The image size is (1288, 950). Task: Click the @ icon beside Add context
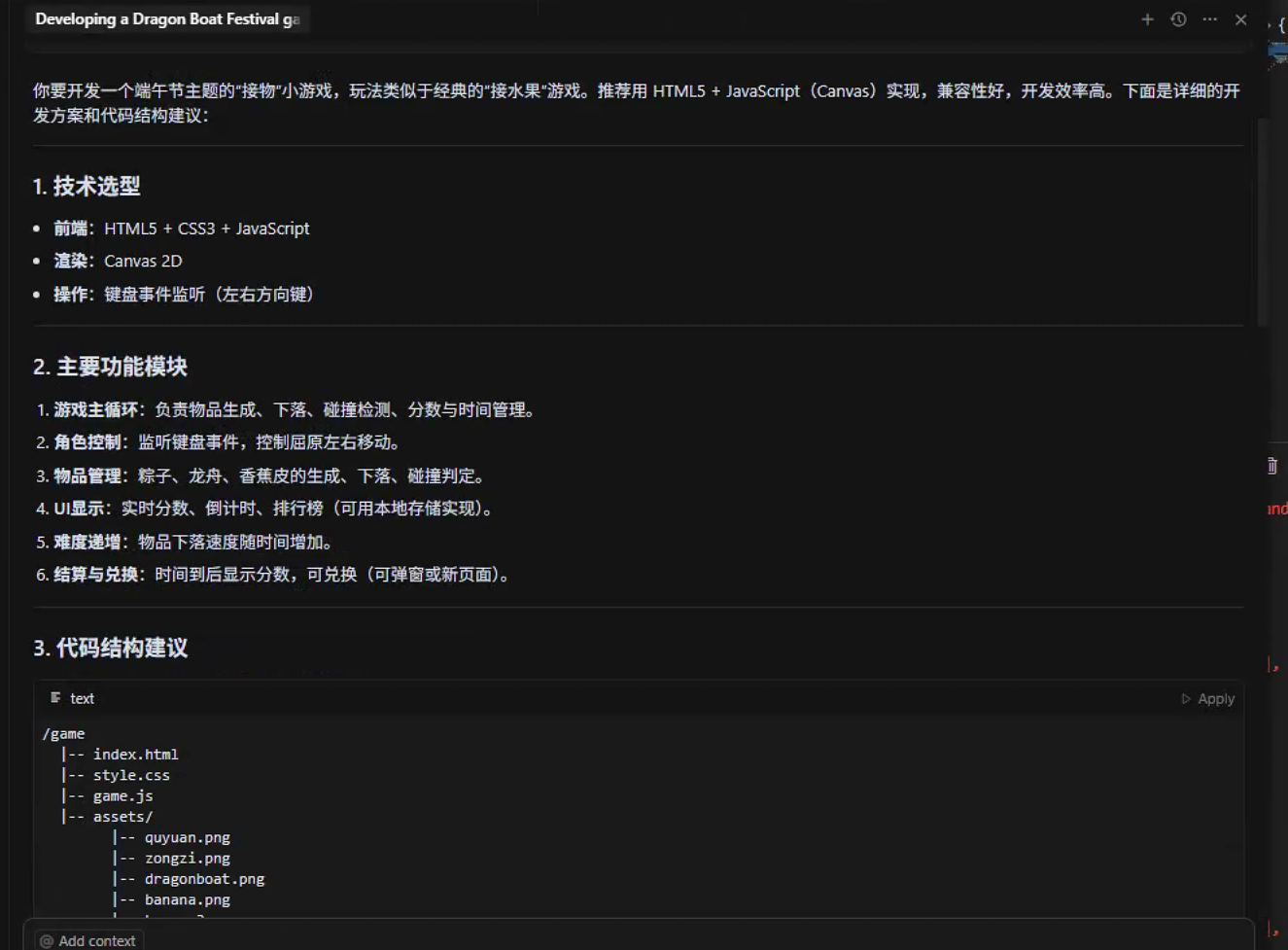47,941
